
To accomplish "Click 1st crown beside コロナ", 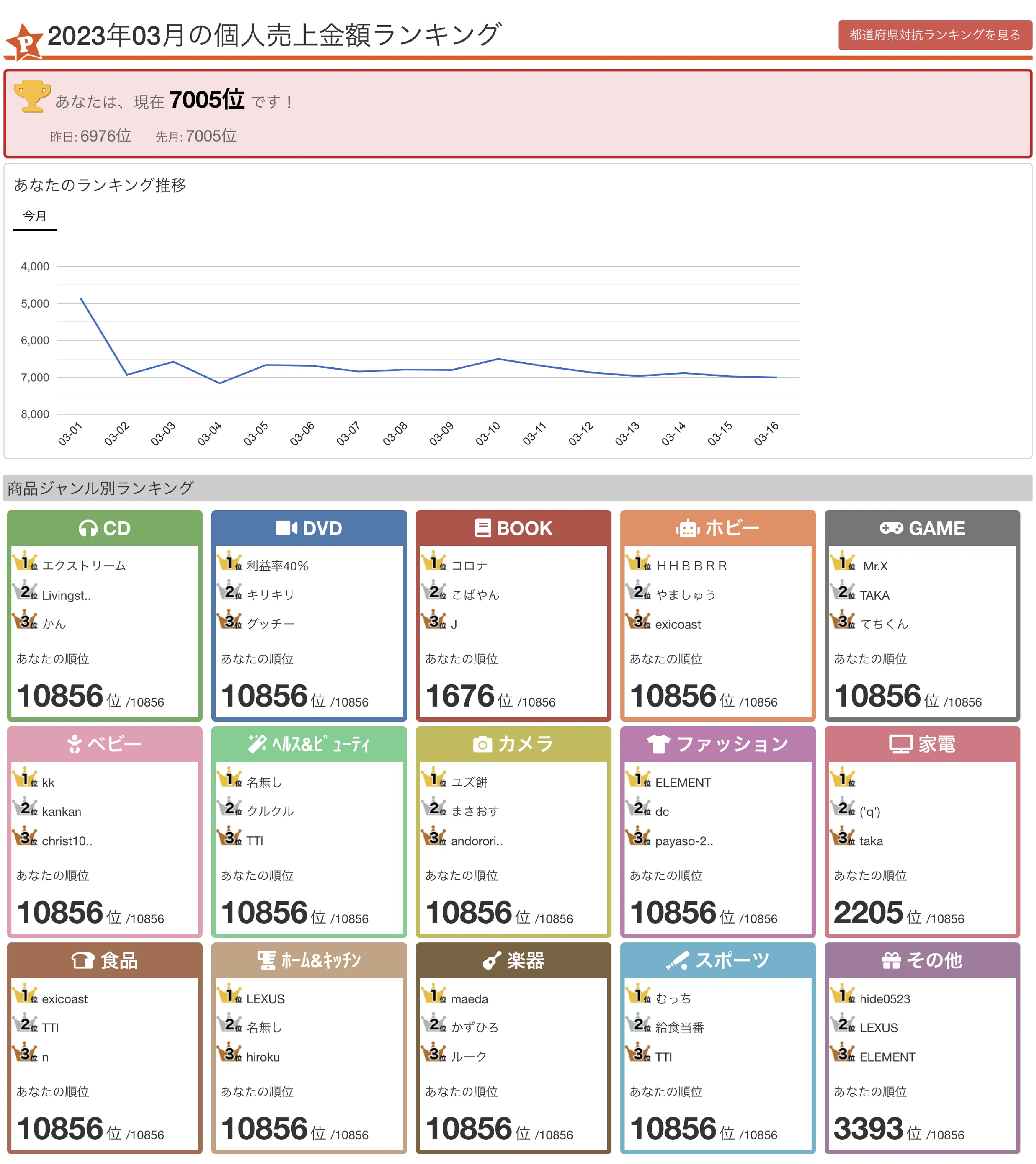I will pos(434,562).
